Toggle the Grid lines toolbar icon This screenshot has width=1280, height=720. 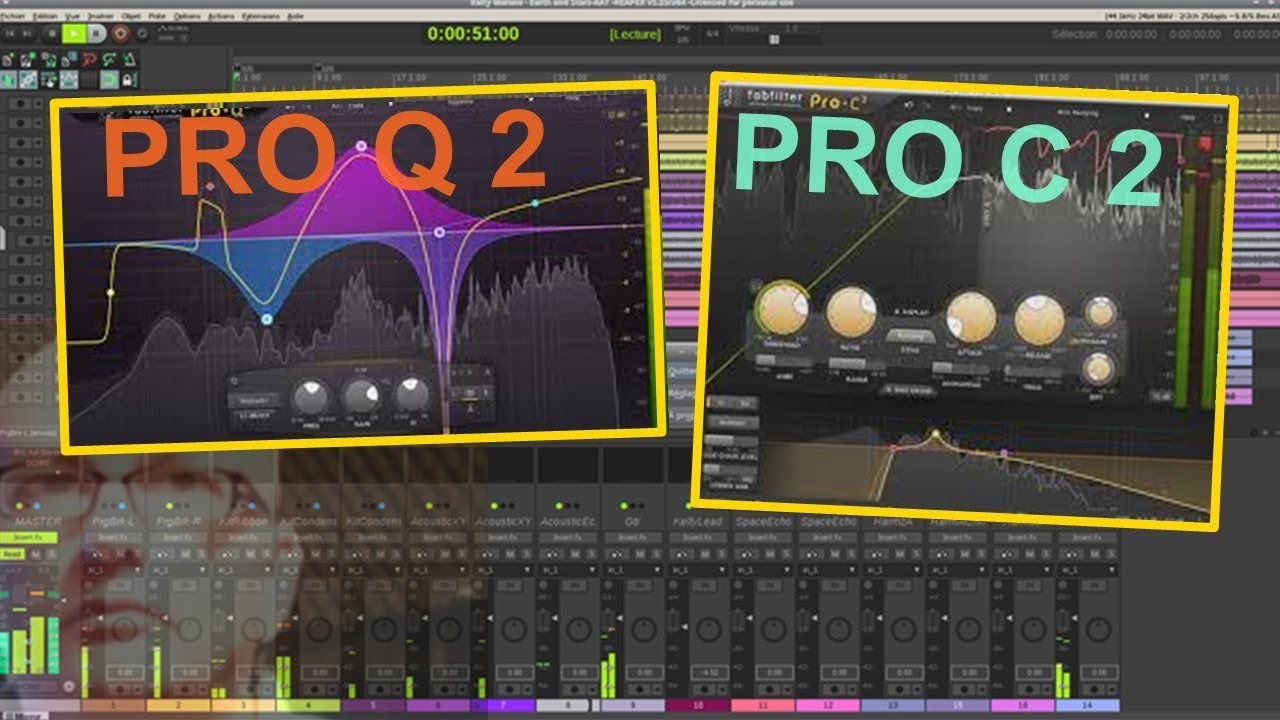(89, 80)
